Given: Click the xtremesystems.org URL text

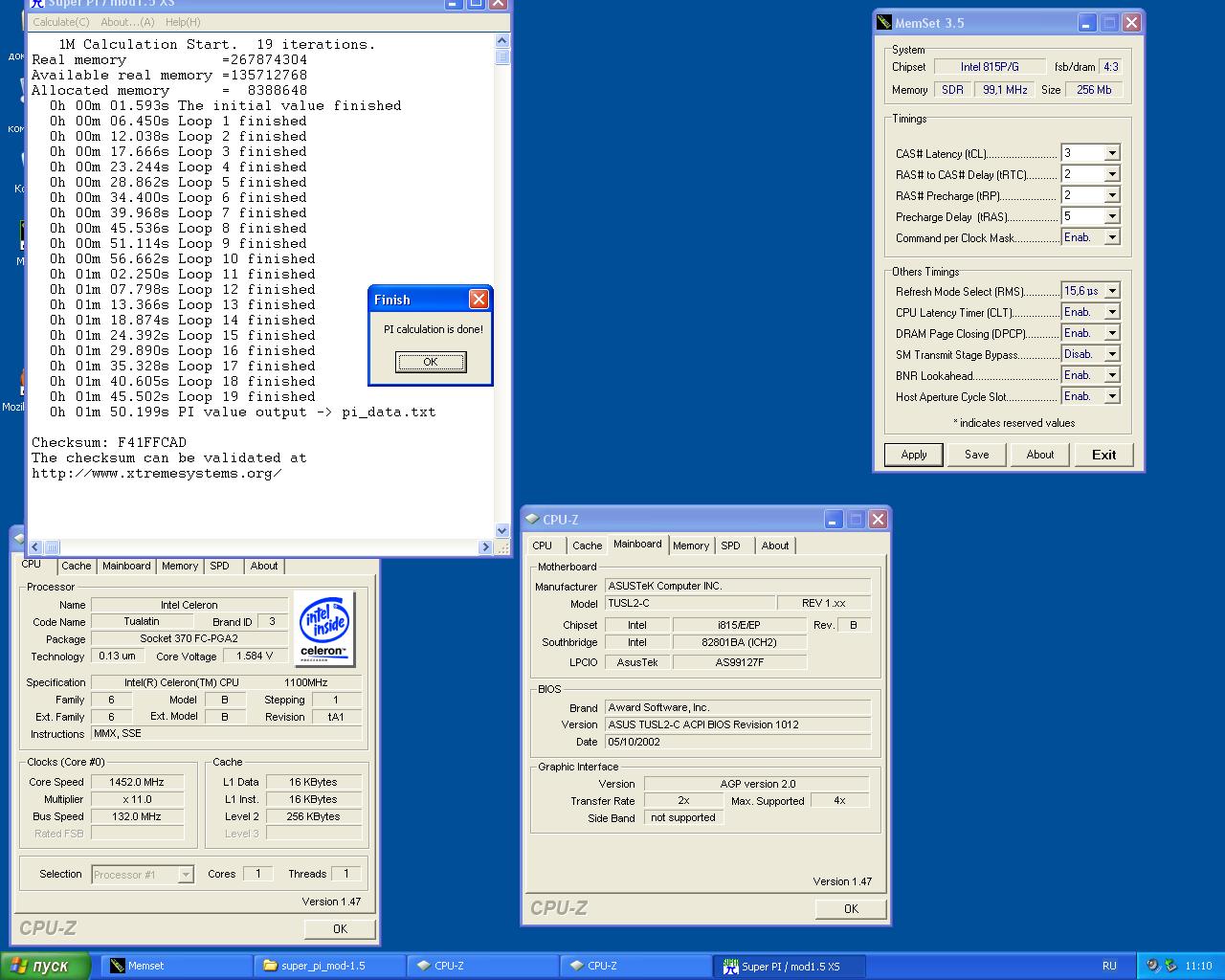Looking at the screenshot, I should tap(157, 473).
